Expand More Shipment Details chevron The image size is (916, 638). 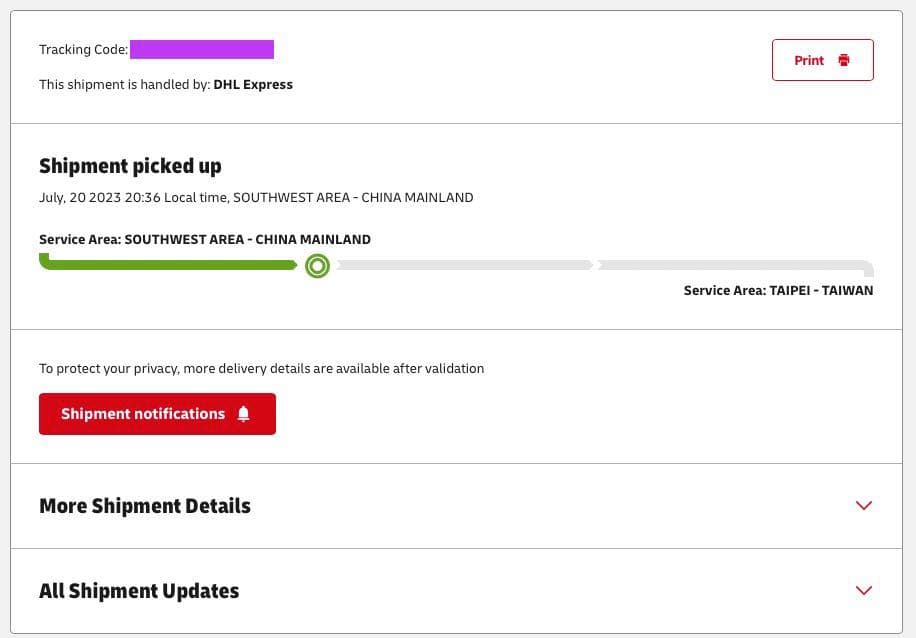pyautogui.click(x=864, y=505)
